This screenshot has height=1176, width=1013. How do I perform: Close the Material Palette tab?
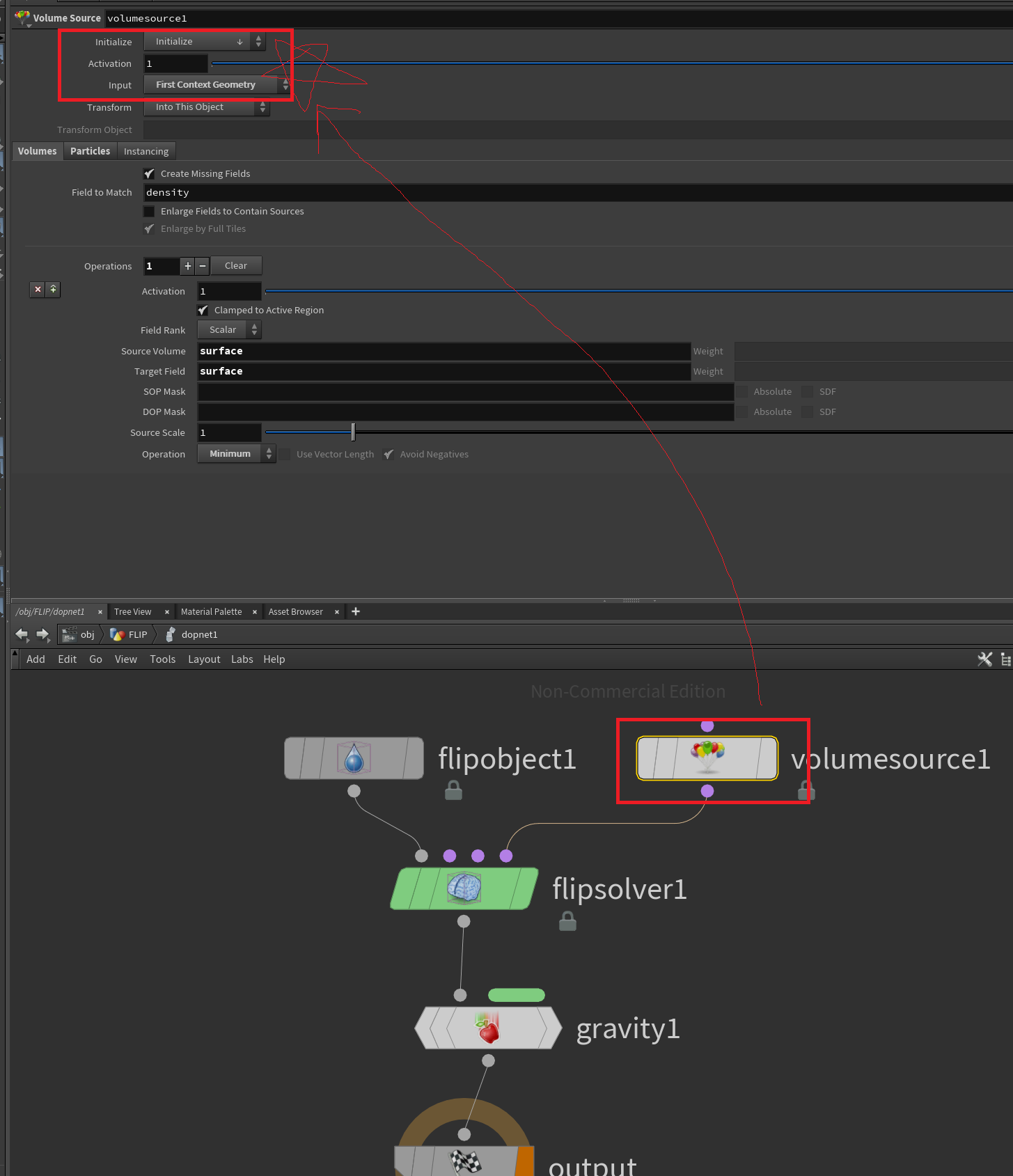pyautogui.click(x=255, y=612)
